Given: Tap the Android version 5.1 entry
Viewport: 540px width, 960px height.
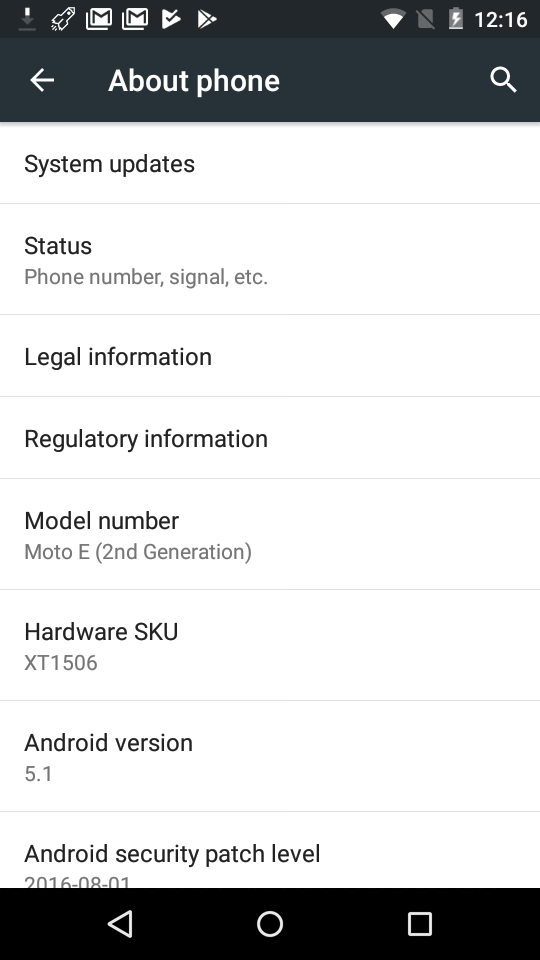Looking at the screenshot, I should [270, 757].
